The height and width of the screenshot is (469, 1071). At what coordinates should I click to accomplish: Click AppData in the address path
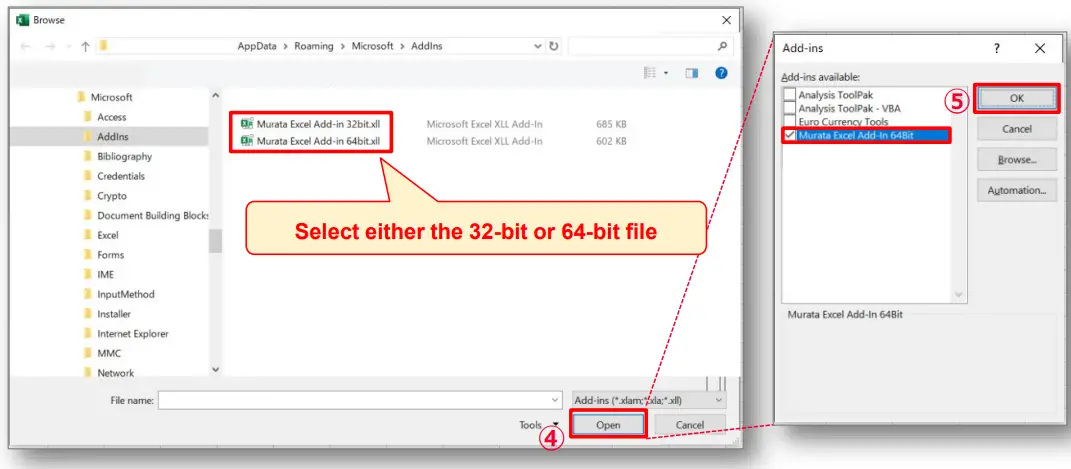click(x=257, y=46)
